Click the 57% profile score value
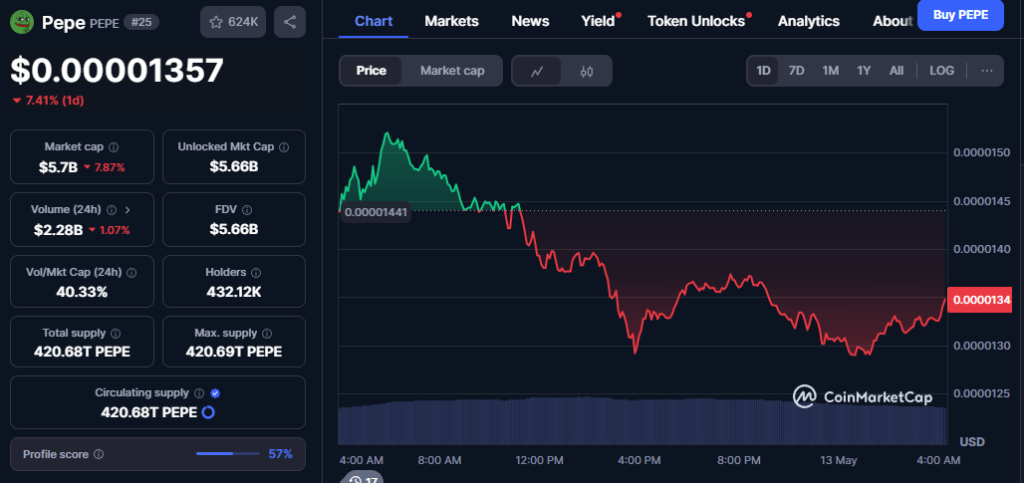This screenshot has width=1024, height=483. pyautogui.click(x=281, y=454)
